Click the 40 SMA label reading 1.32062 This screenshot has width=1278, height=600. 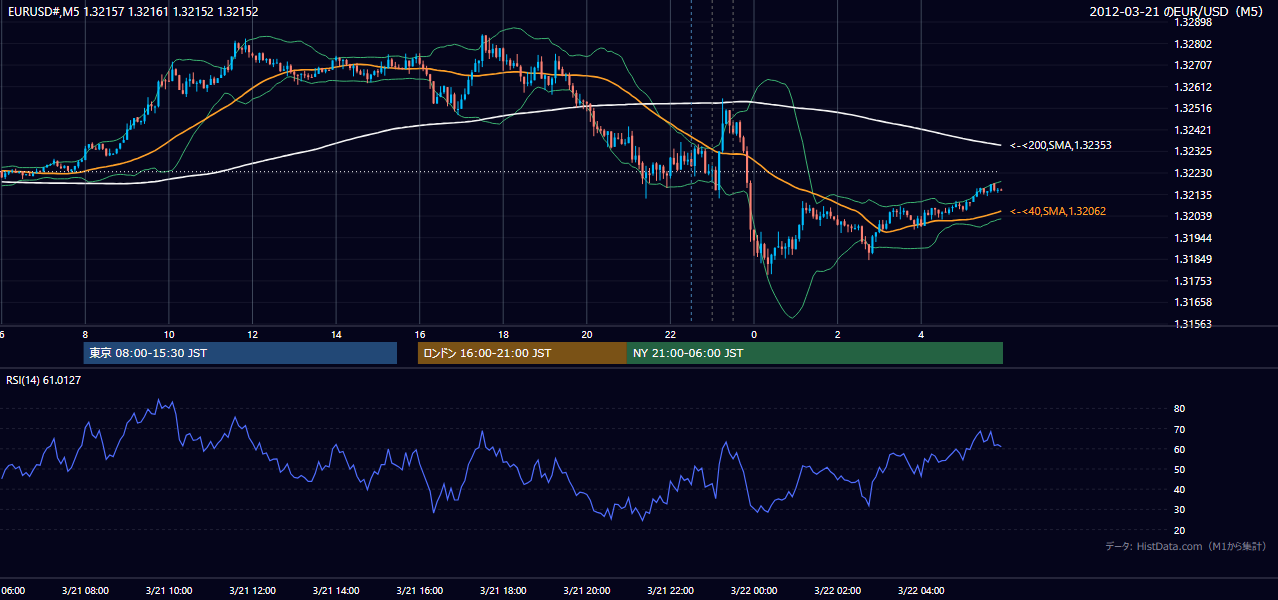coord(1058,211)
